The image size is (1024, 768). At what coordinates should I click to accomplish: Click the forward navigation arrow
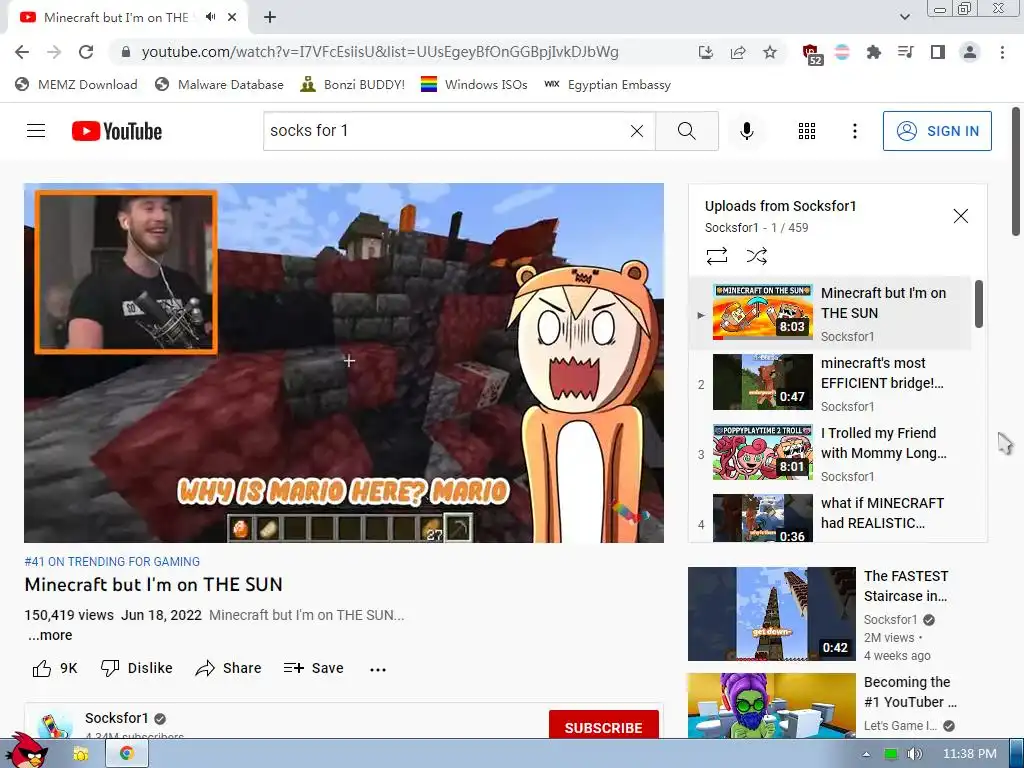pos(54,52)
